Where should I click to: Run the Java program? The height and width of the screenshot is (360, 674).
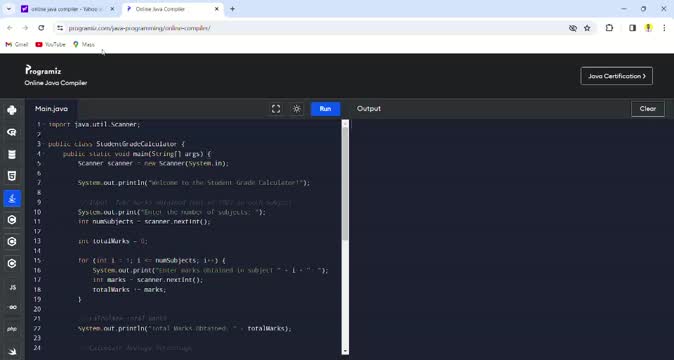tap(325, 109)
